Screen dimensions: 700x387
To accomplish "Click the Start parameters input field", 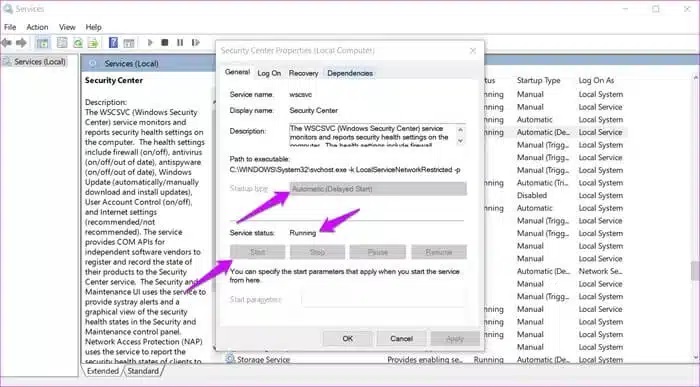I will [383, 299].
